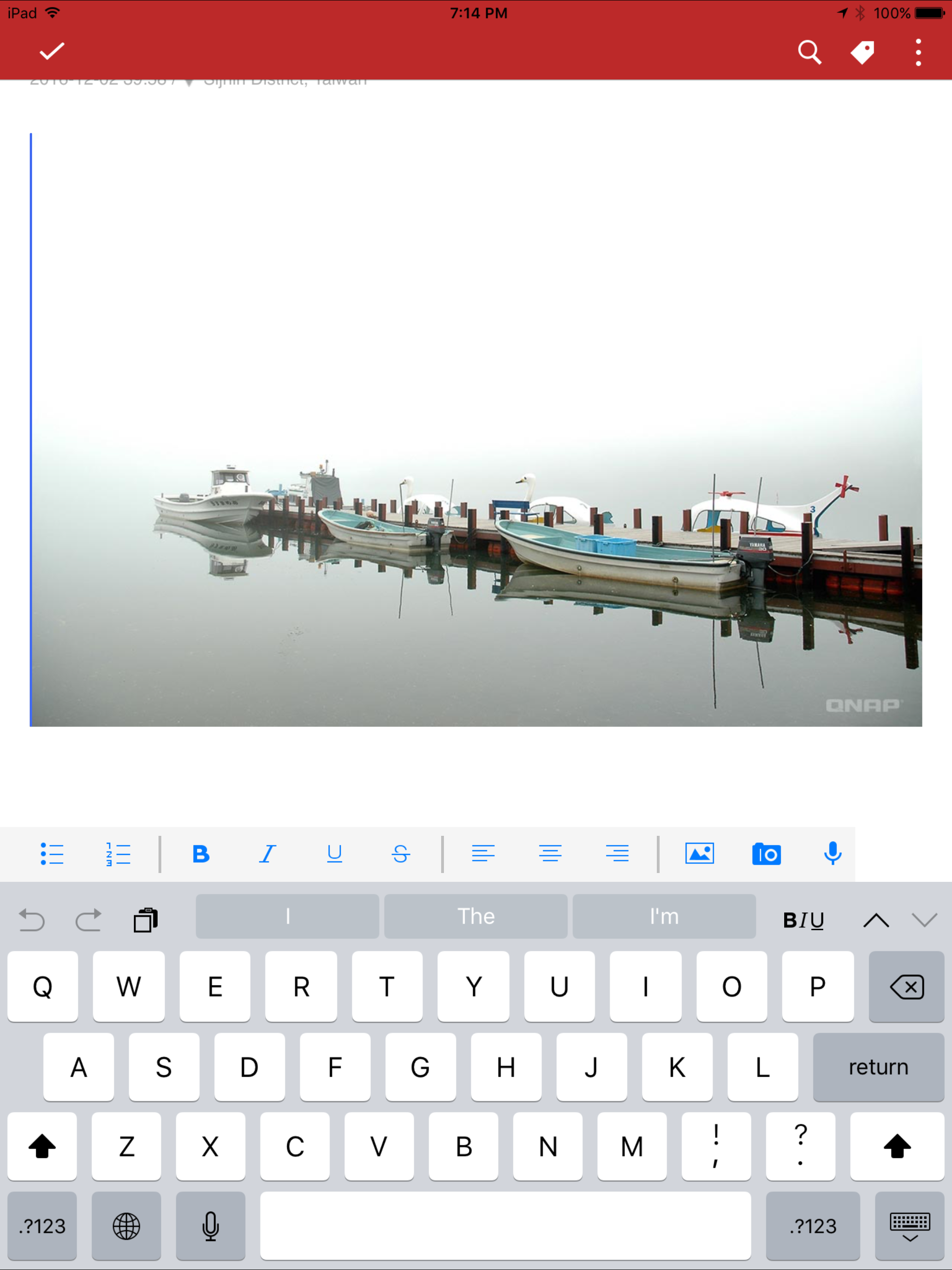Insert bulleted list from formatting toolbar
The height and width of the screenshot is (1270, 952).
click(52, 854)
